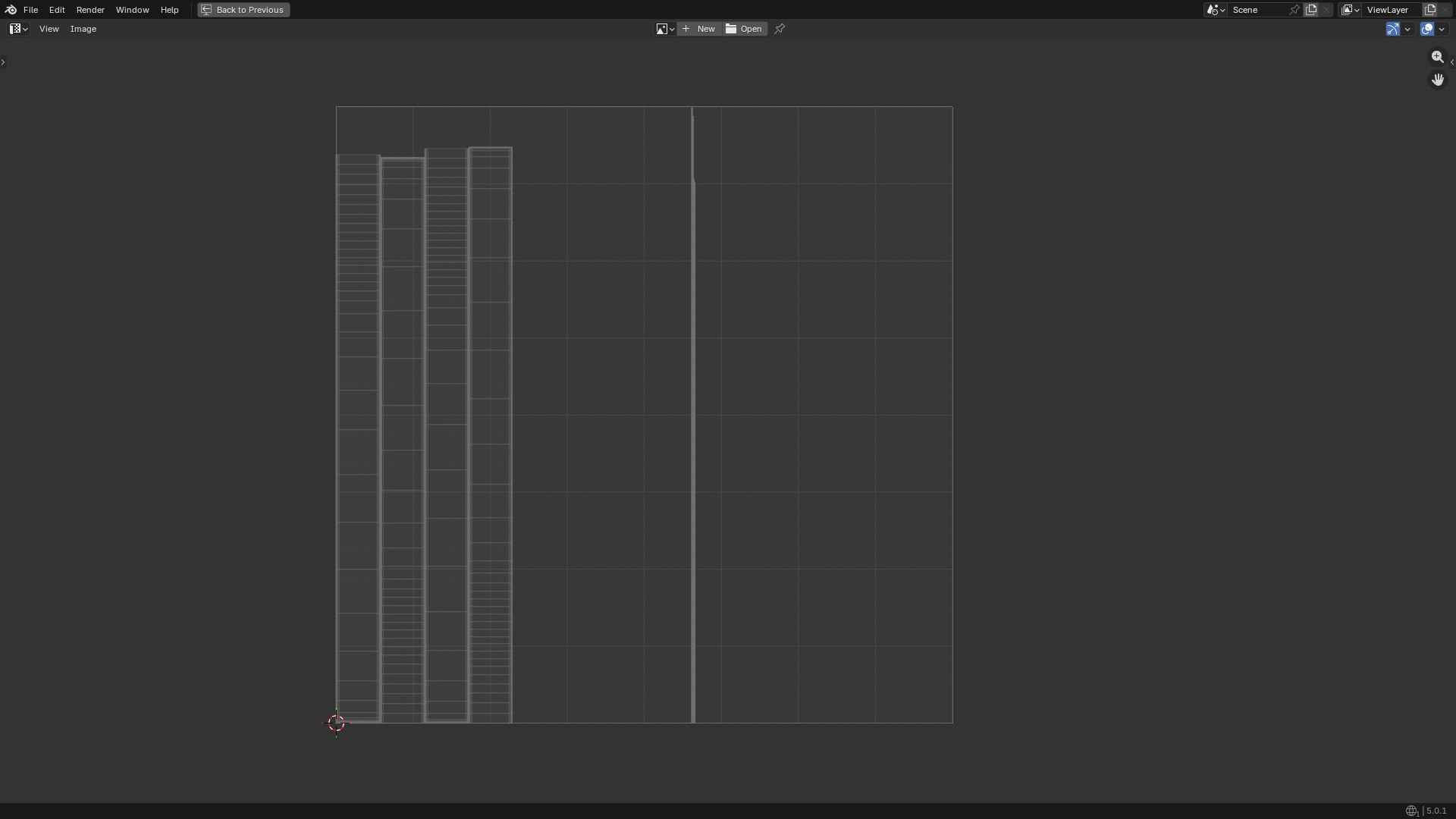Click the new scene duplicate icon
The height and width of the screenshot is (819, 1456).
coord(1311,10)
